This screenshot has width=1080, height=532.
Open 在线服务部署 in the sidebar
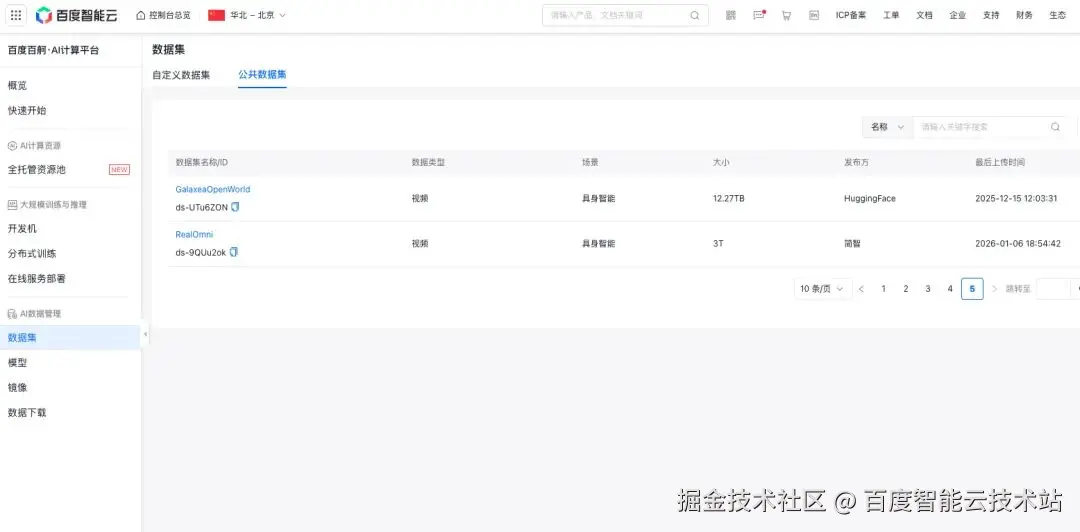pos(37,278)
